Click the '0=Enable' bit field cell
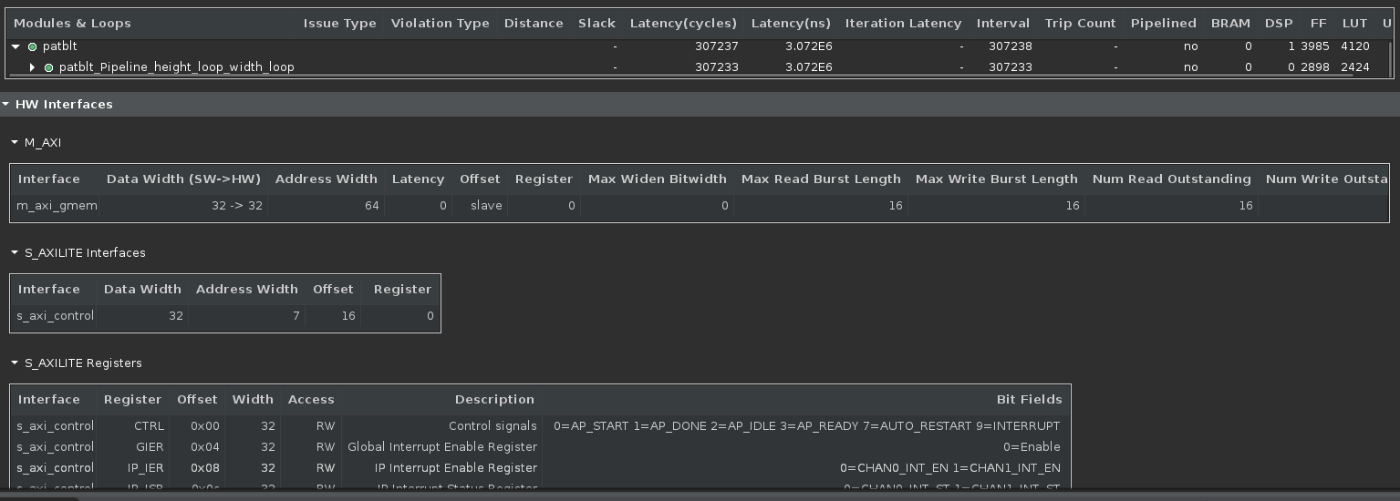 pyautogui.click(x=1032, y=447)
